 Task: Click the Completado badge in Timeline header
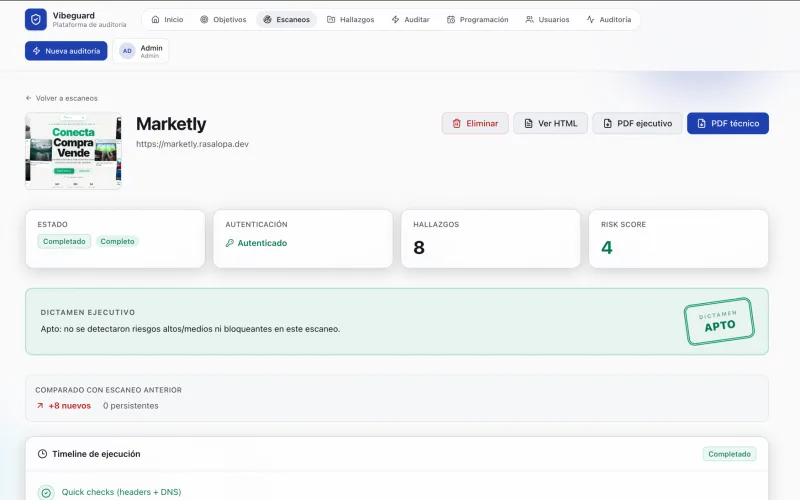click(x=729, y=454)
